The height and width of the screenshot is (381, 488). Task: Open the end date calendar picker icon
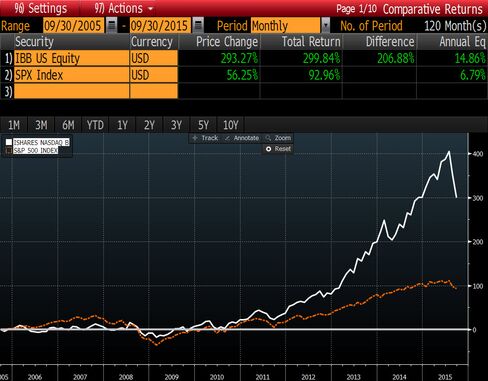198,25
